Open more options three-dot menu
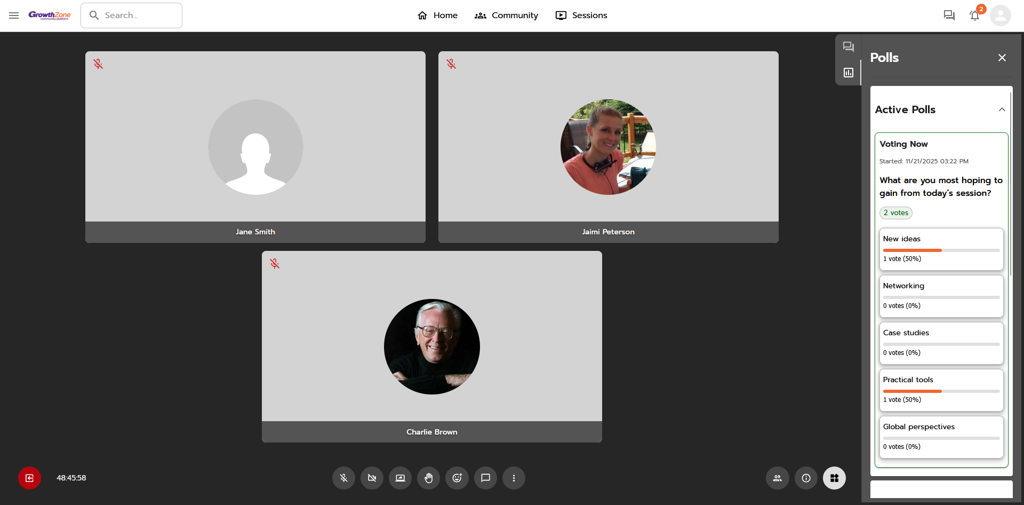Screen dimensions: 1024x505 (x=514, y=478)
